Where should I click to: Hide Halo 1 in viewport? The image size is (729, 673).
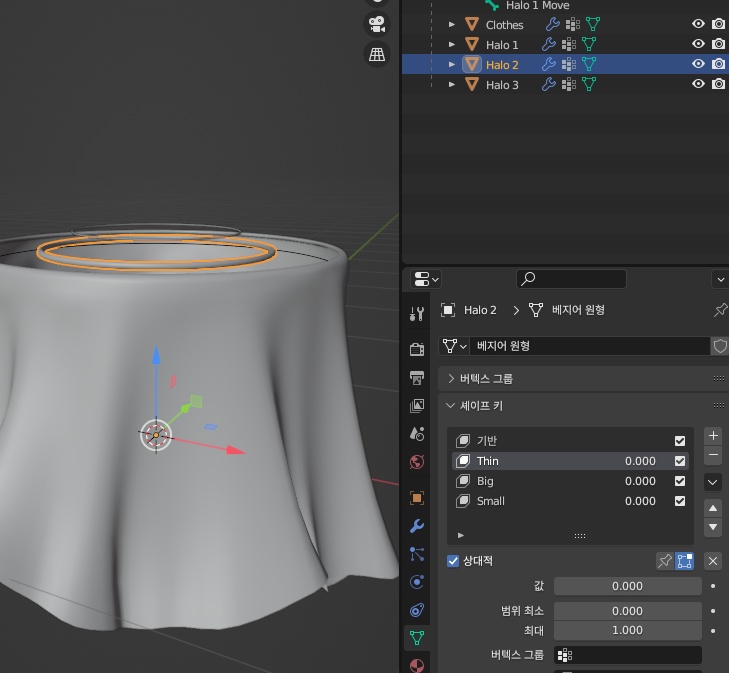698,44
